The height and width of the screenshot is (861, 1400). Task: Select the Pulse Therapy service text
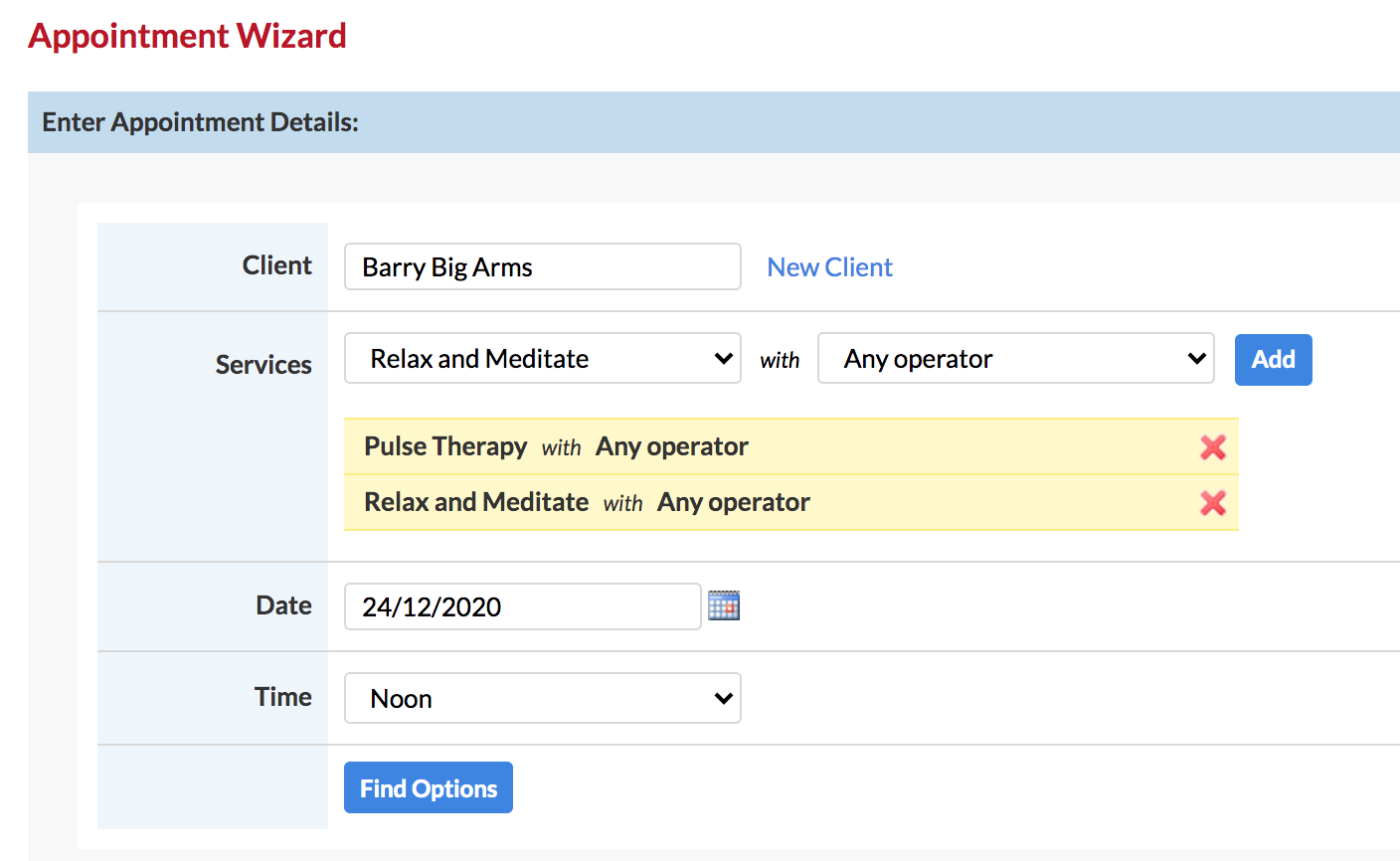click(x=445, y=446)
